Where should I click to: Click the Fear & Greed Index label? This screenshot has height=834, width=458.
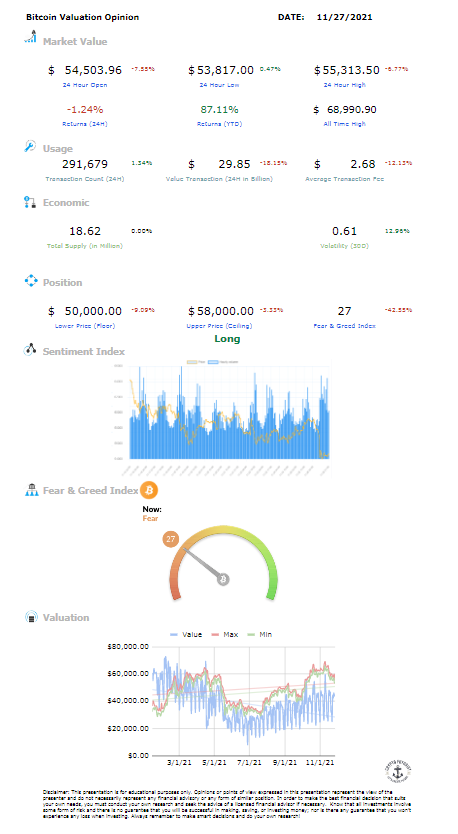pyautogui.click(x=345, y=326)
